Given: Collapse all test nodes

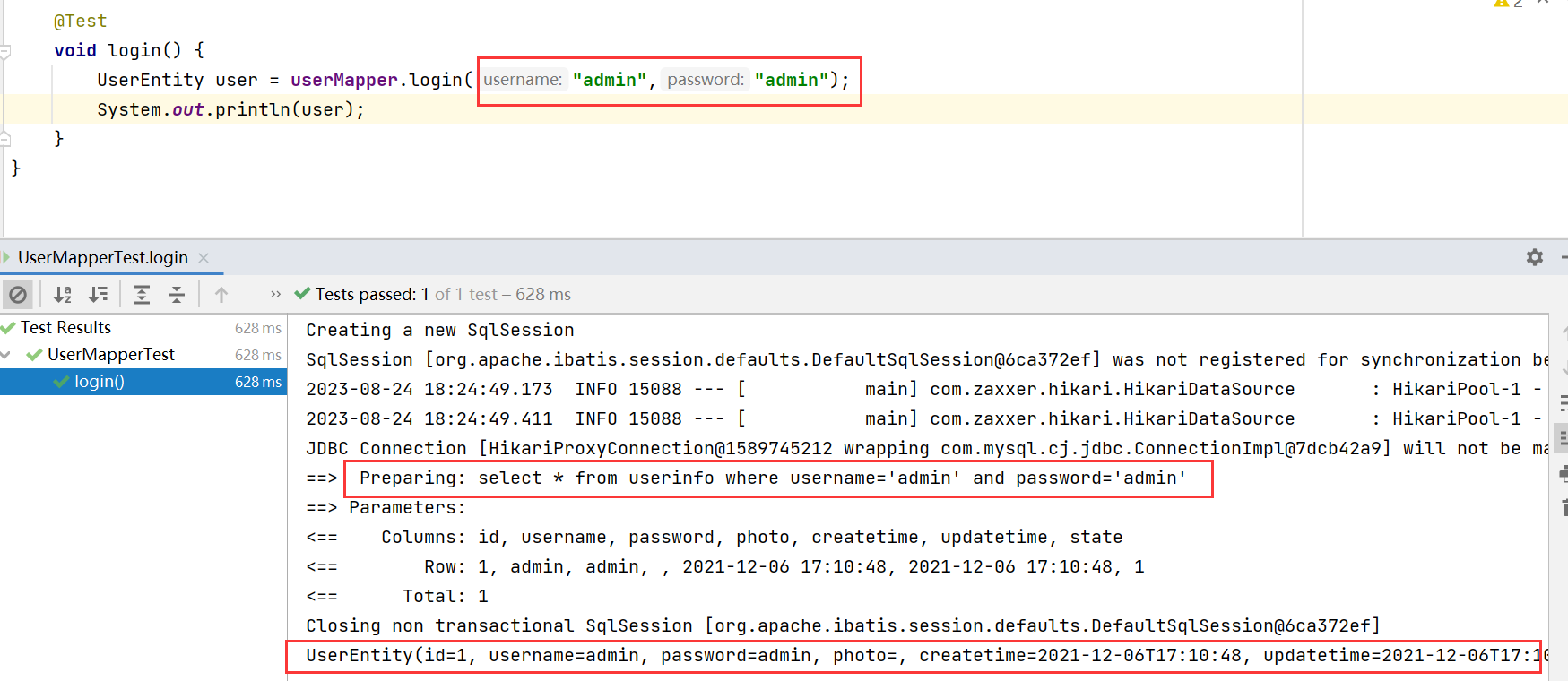Looking at the screenshot, I should coord(177,294).
